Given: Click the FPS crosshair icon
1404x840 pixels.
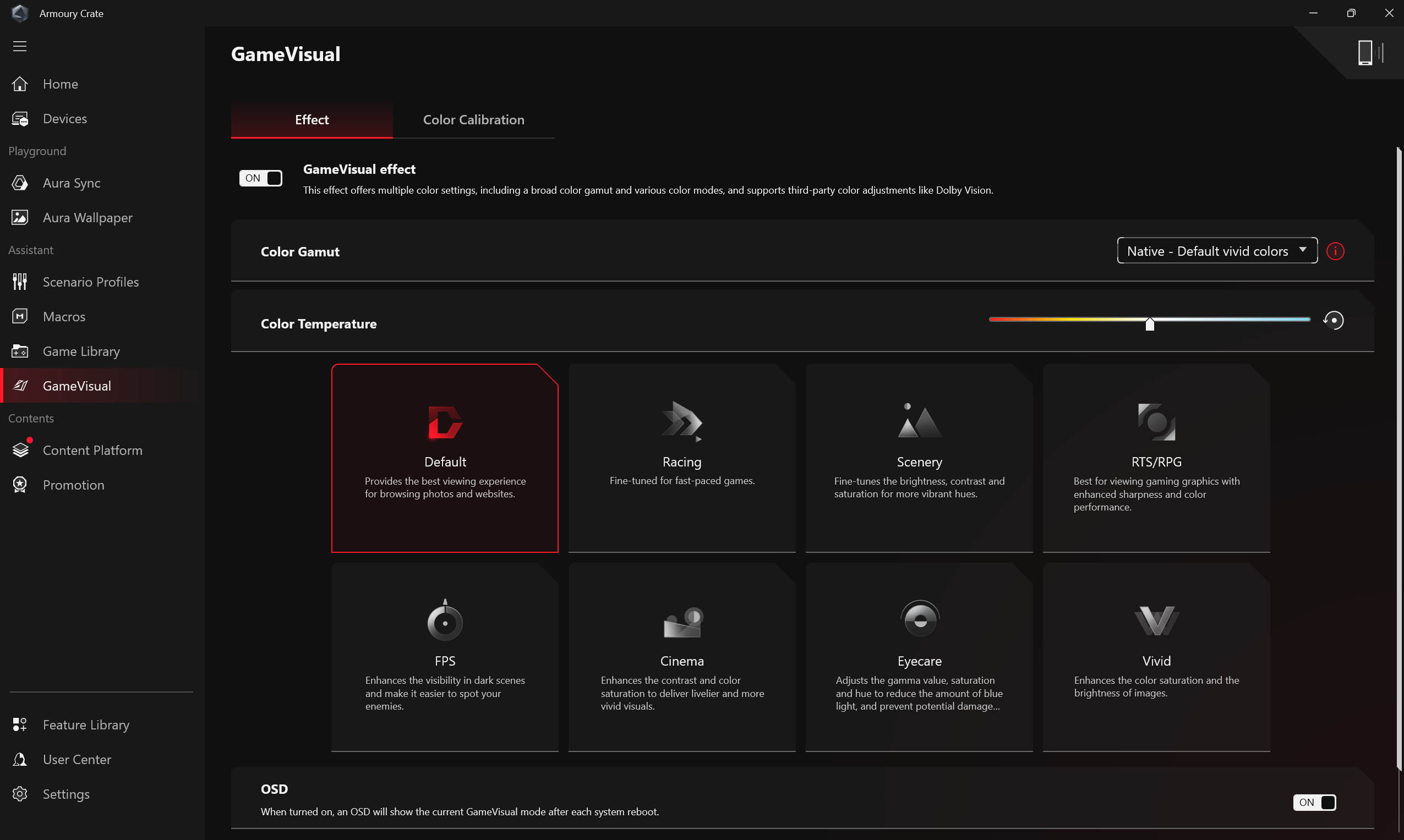Looking at the screenshot, I should coord(445,621).
